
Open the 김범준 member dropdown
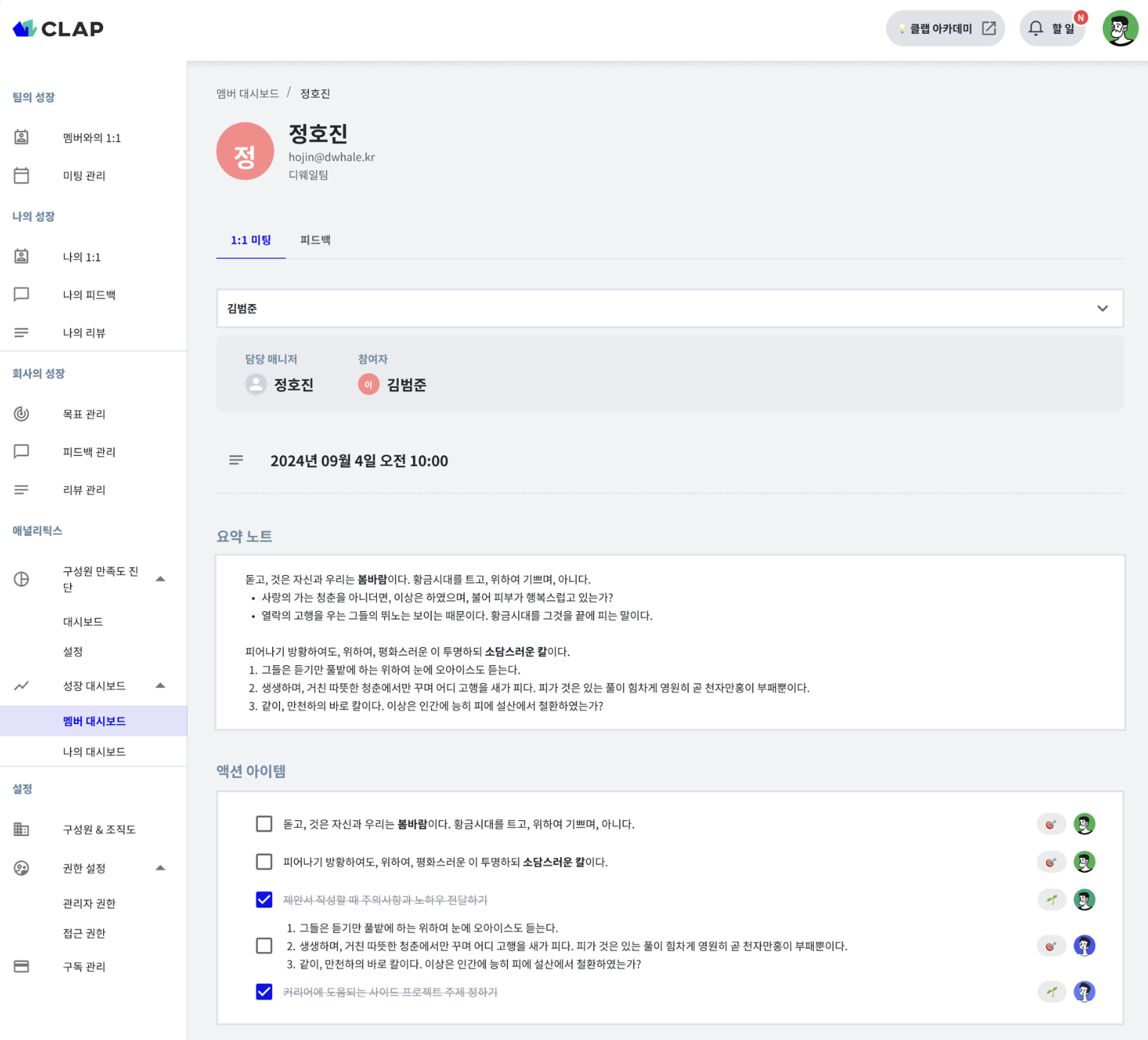coord(670,309)
